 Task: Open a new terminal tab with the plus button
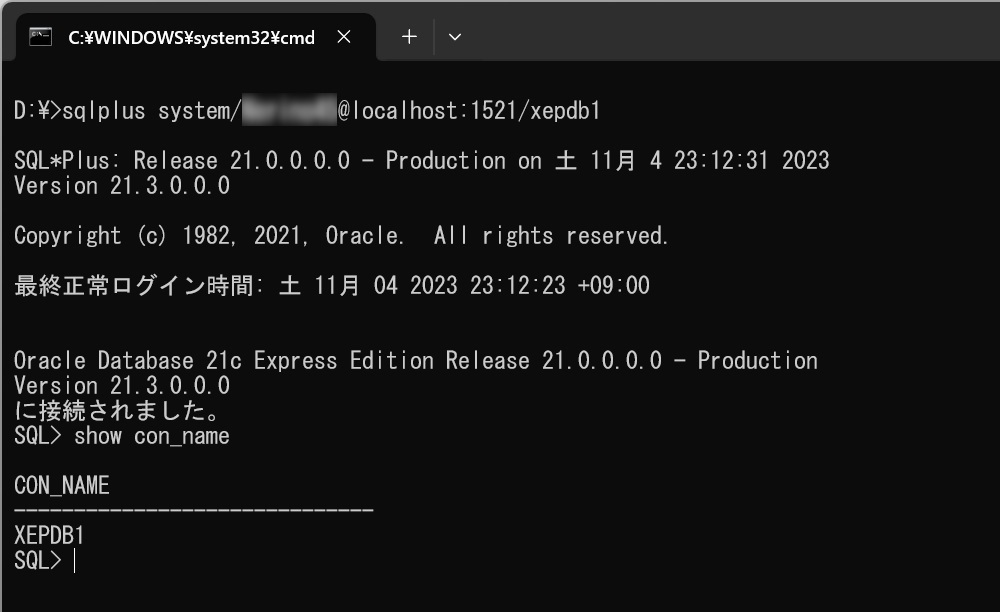click(408, 36)
